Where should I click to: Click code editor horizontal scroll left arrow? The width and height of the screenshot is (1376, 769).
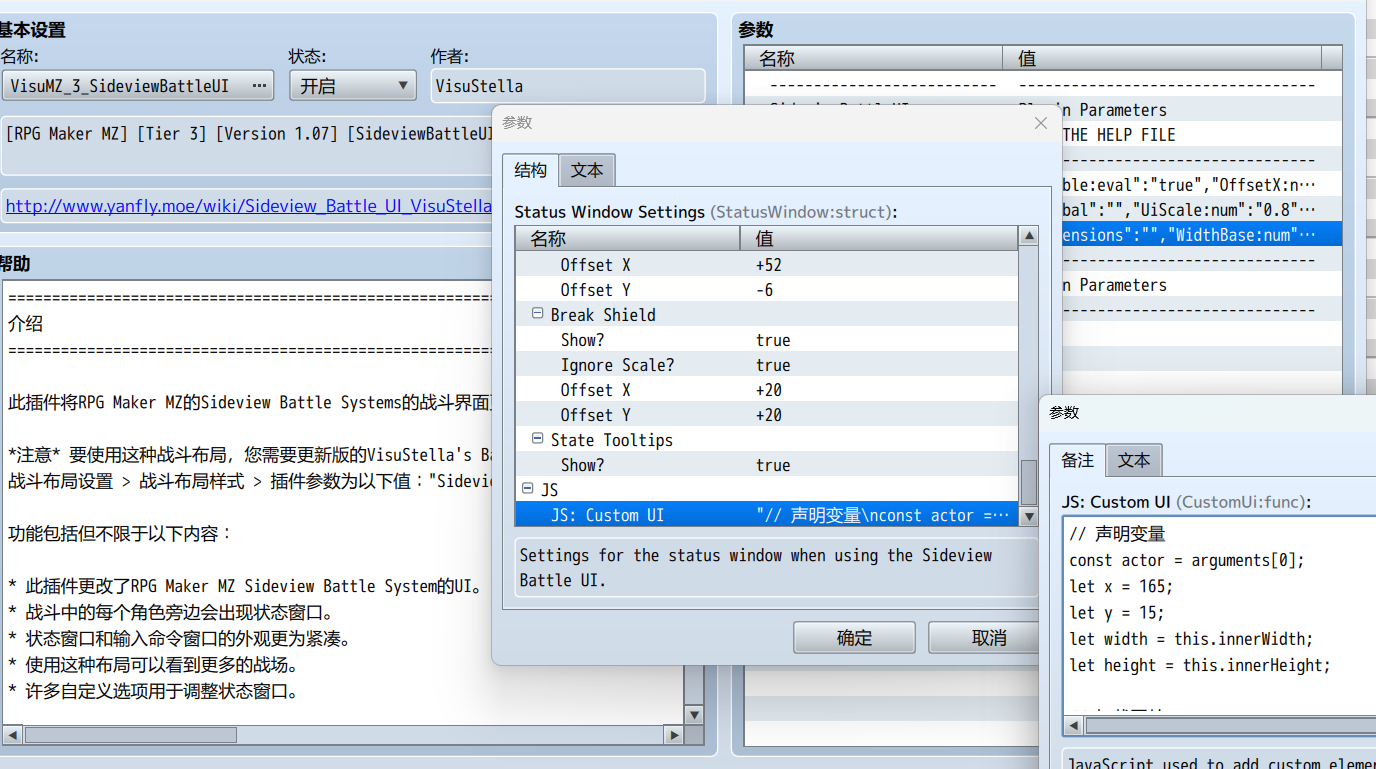point(1074,726)
